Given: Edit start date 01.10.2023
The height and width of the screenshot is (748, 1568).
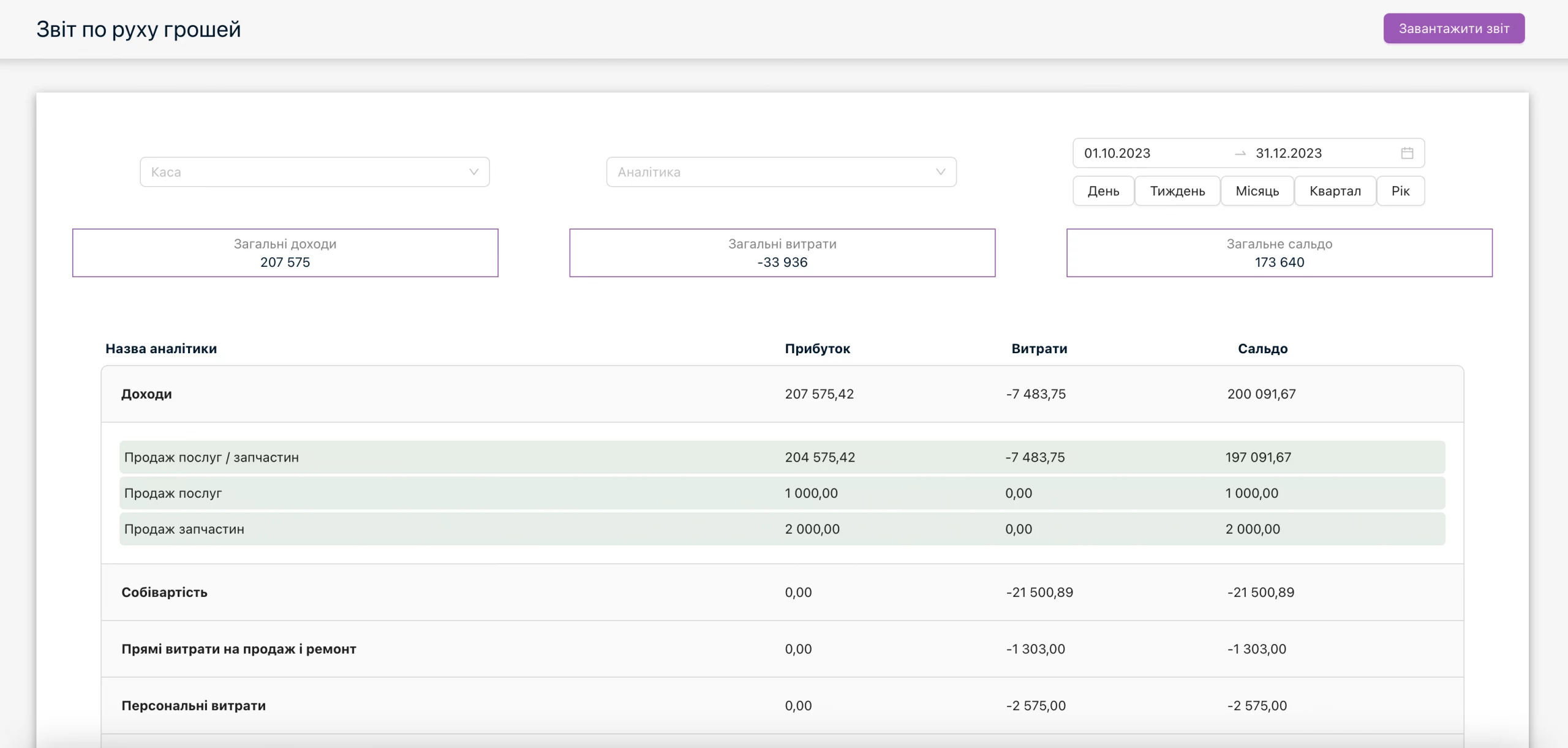Looking at the screenshot, I should (x=1117, y=153).
